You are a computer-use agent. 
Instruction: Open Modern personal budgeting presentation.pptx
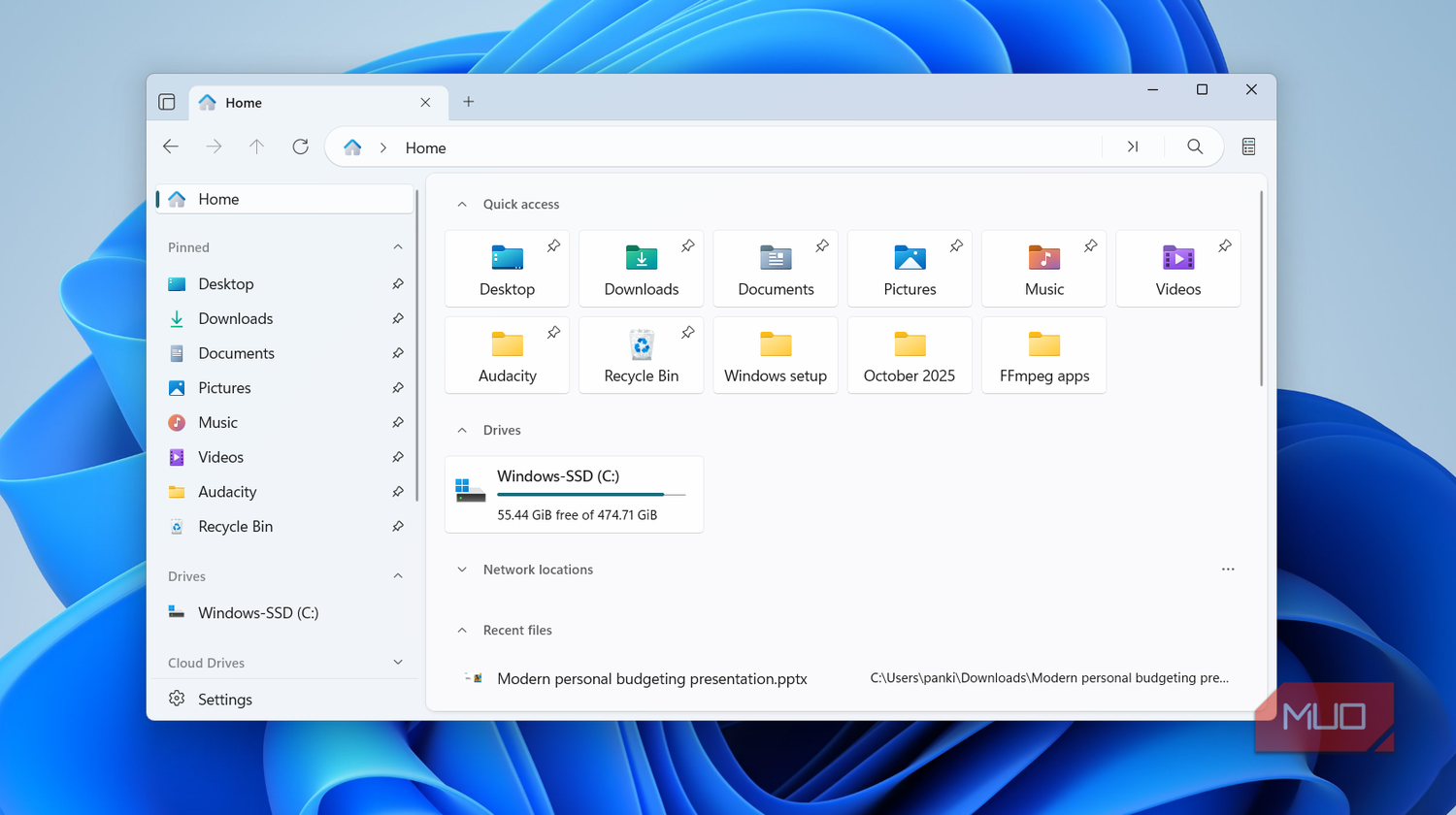[652, 679]
